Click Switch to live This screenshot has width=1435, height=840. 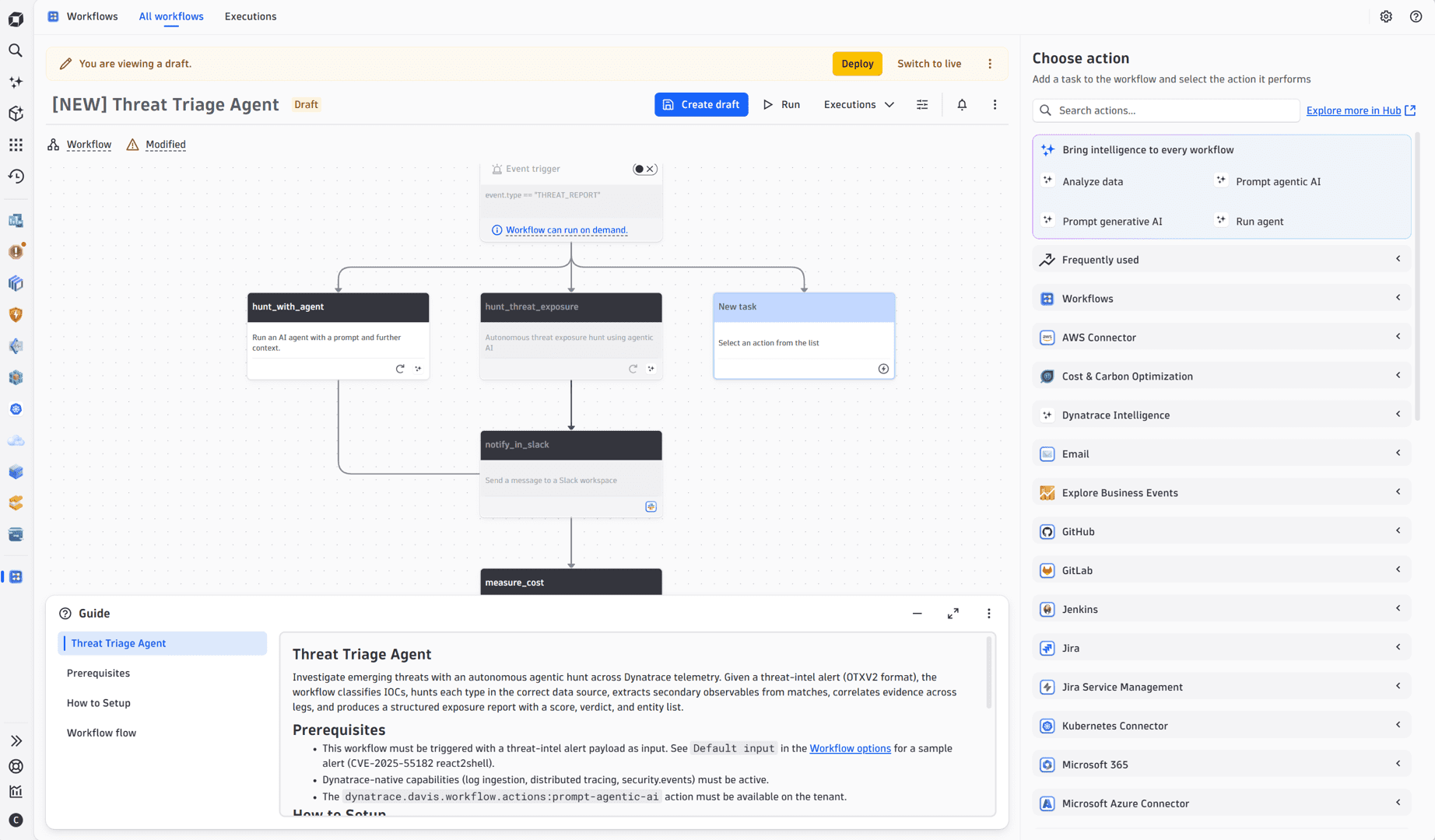tap(929, 64)
